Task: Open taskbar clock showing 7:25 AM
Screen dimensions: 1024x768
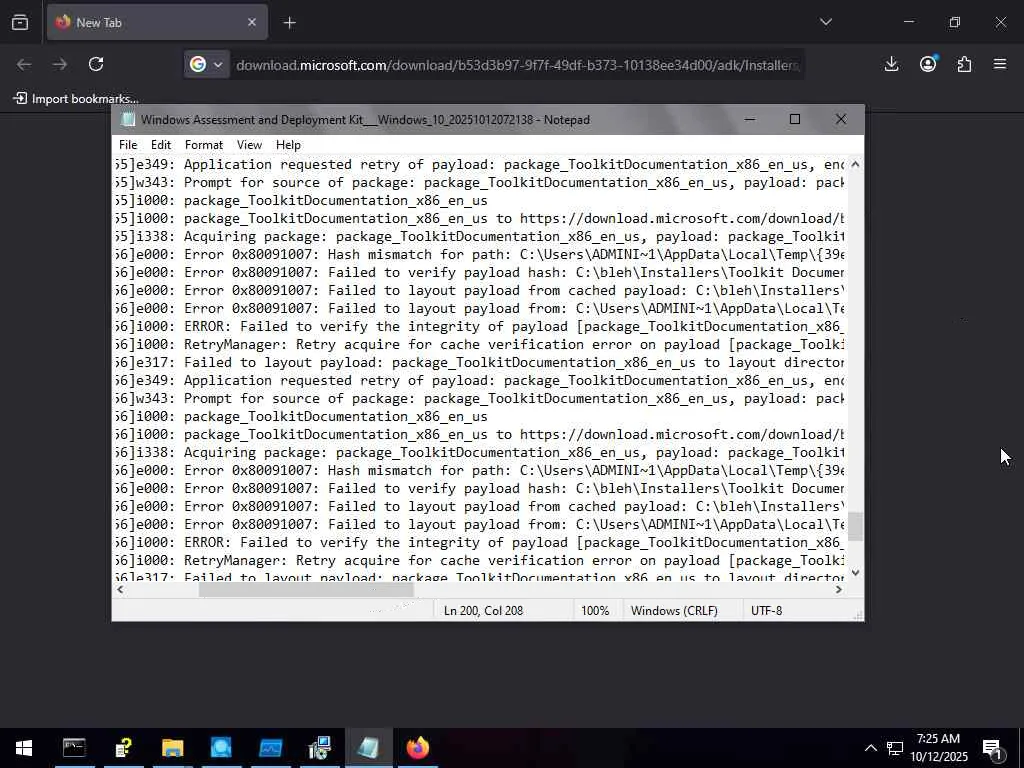Action: pyautogui.click(x=938, y=748)
